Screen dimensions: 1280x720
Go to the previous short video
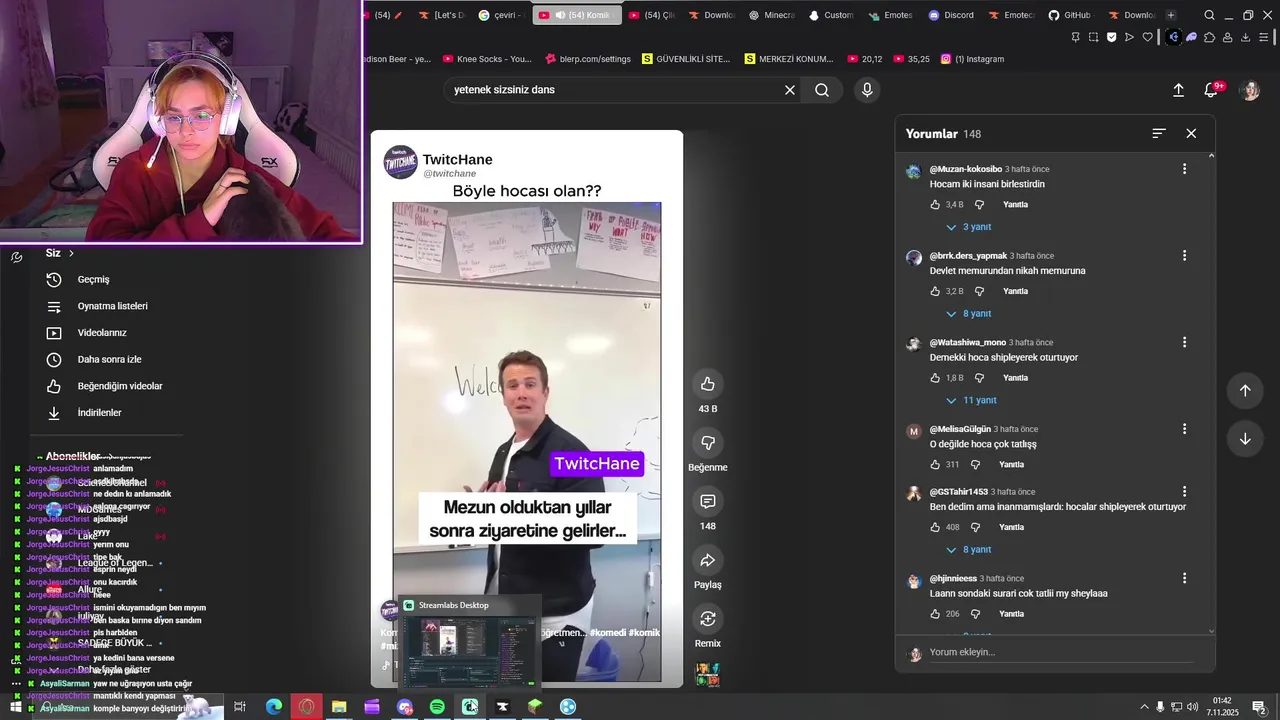pyautogui.click(x=1245, y=391)
